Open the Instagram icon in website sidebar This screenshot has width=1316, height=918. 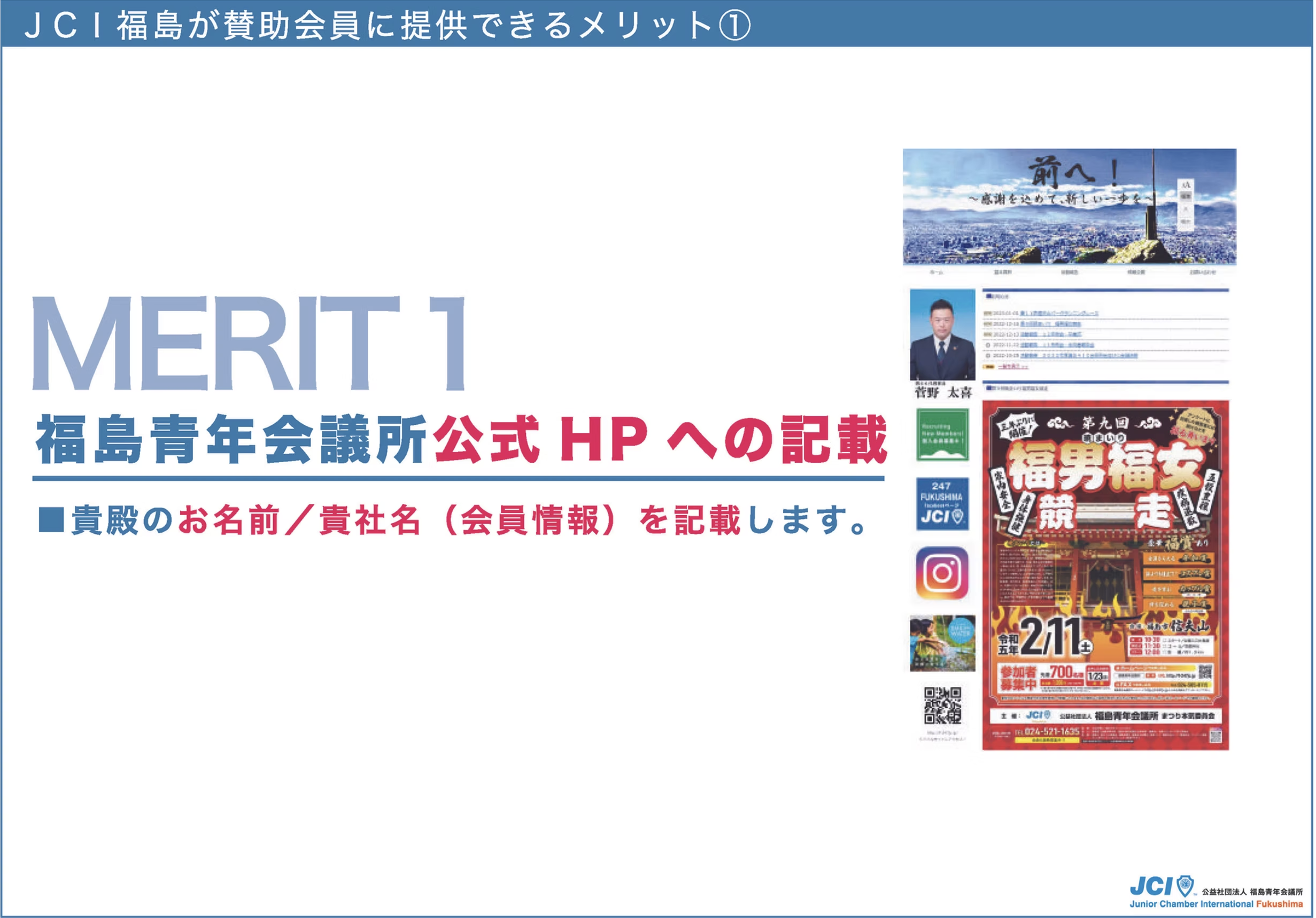942,573
